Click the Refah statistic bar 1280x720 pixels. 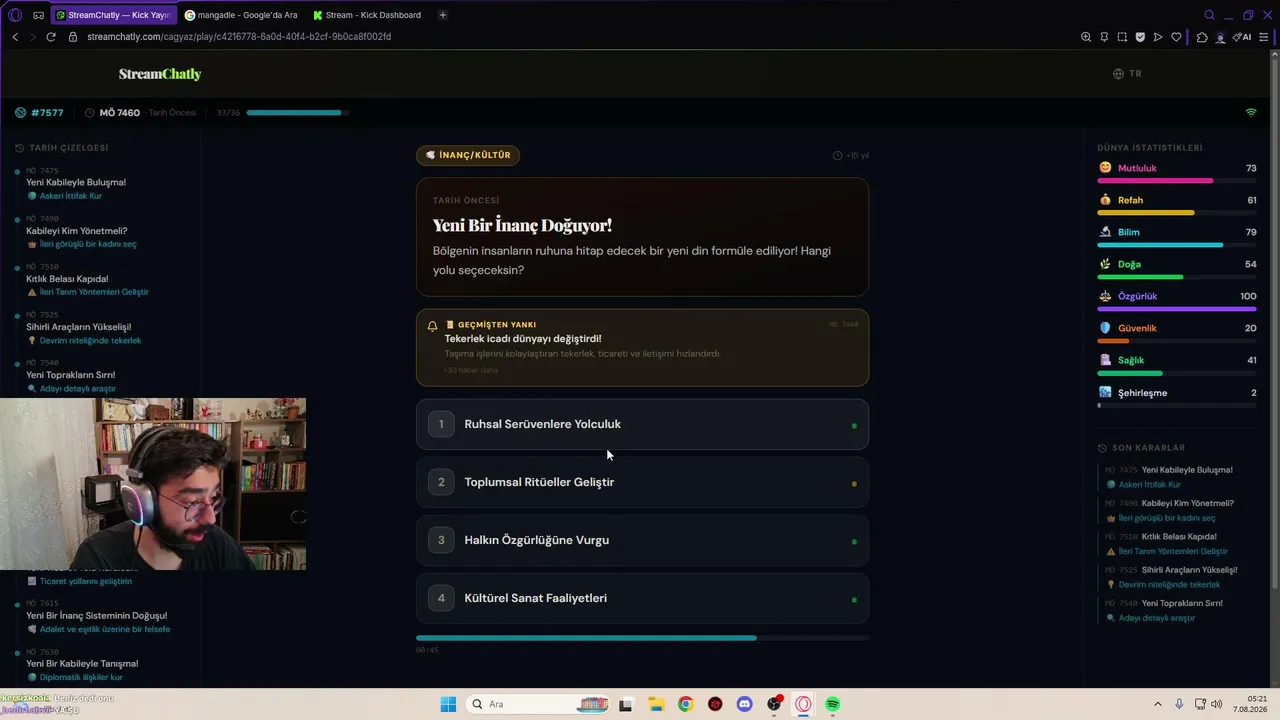(1177, 213)
